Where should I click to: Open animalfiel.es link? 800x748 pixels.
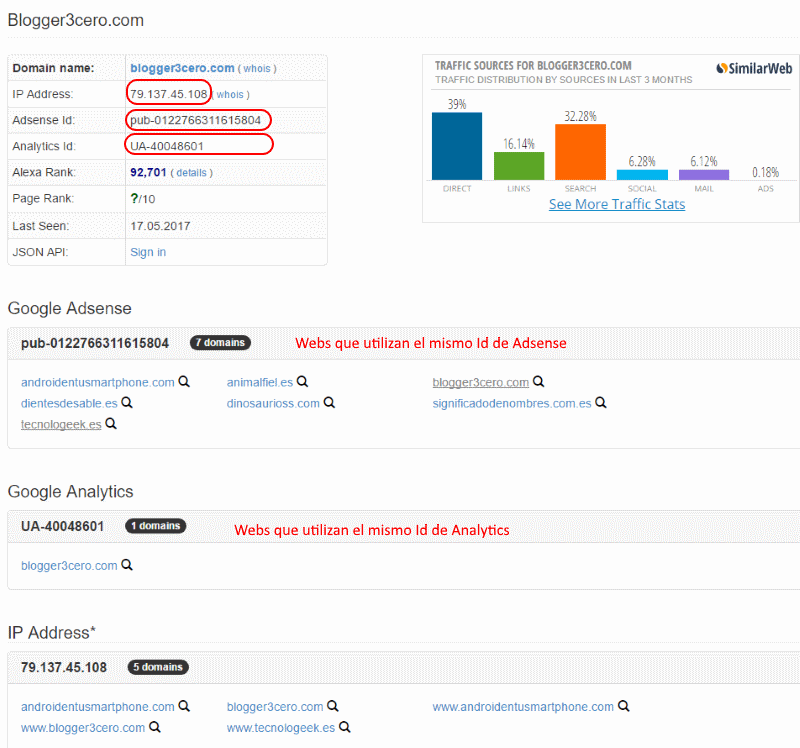[260, 383]
